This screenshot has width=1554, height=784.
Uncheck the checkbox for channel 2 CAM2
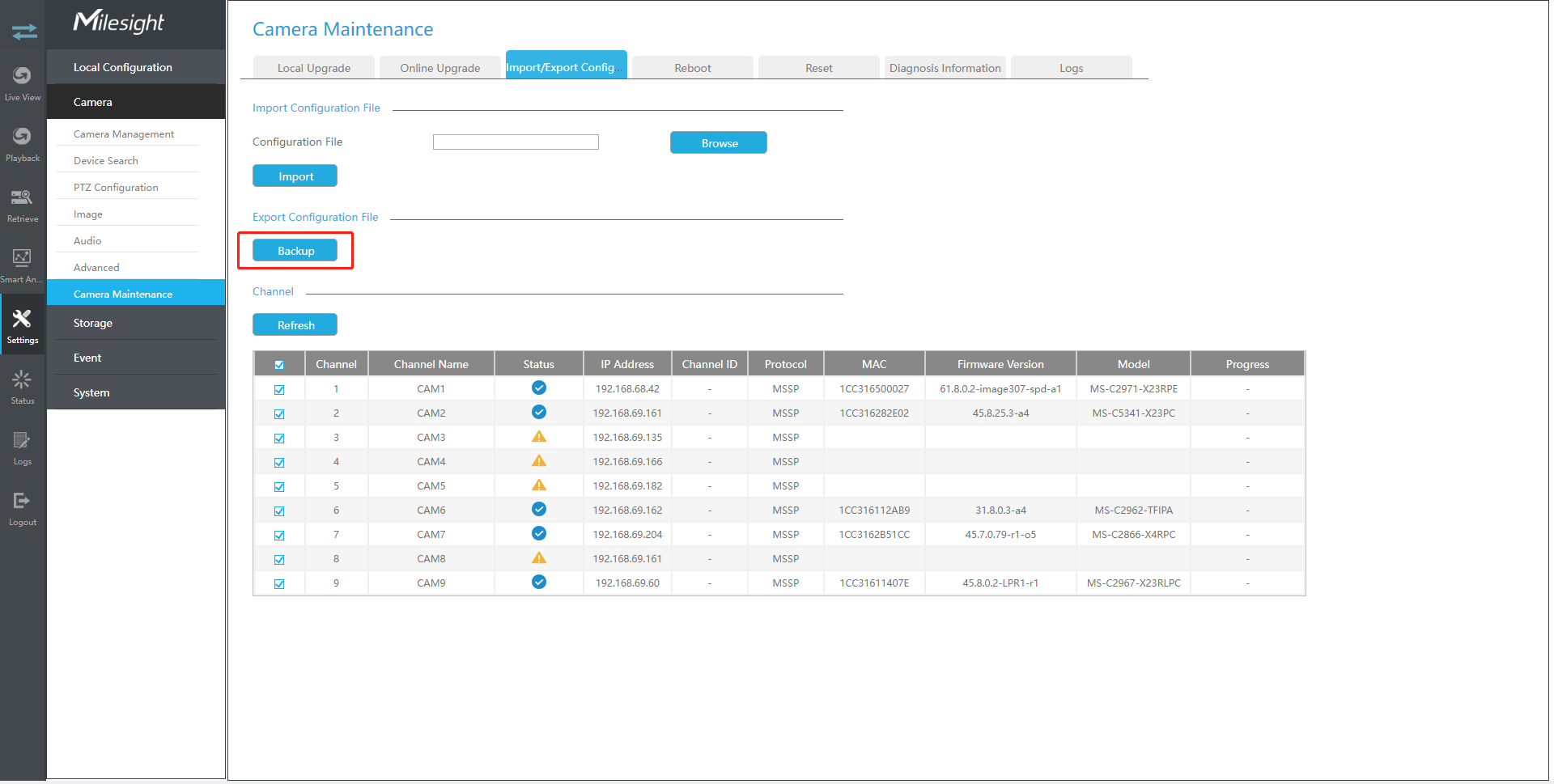(279, 414)
